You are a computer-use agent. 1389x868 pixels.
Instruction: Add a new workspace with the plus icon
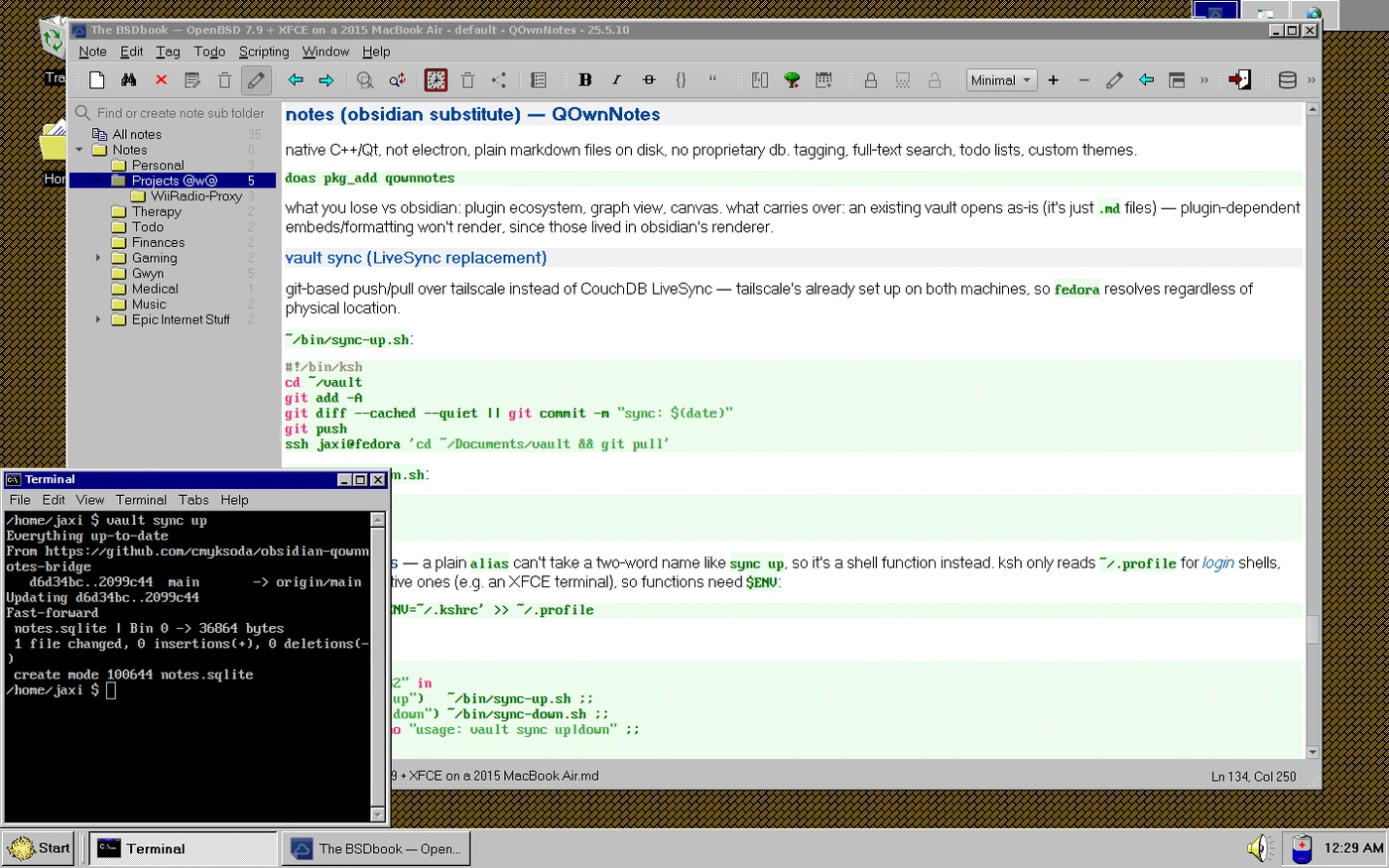(x=1054, y=80)
